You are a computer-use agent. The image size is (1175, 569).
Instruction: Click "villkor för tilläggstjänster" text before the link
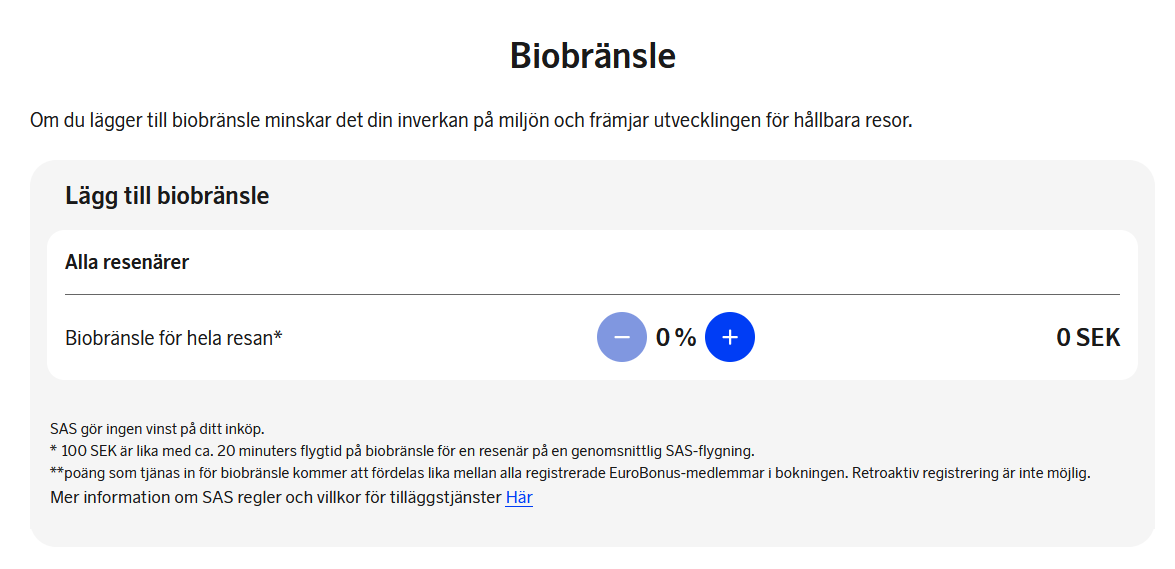tap(412, 497)
